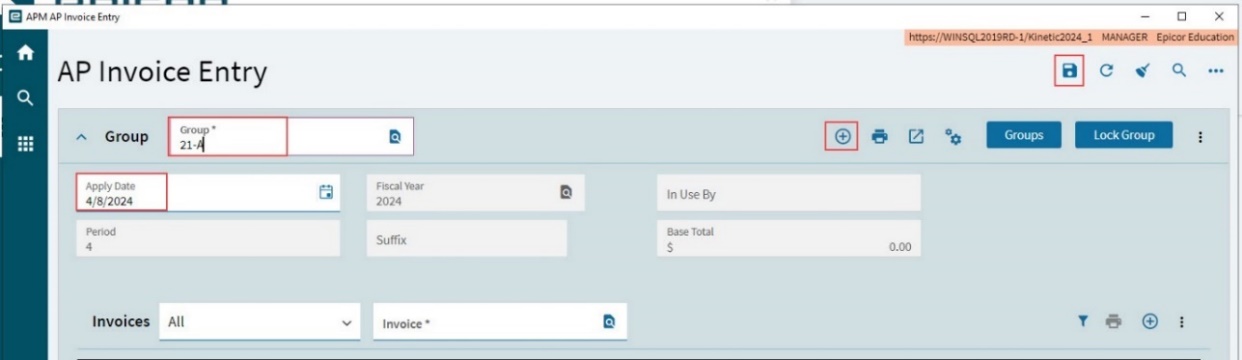Refresh the AP Invoice Entry page
1242x360 pixels.
(x=1106, y=71)
